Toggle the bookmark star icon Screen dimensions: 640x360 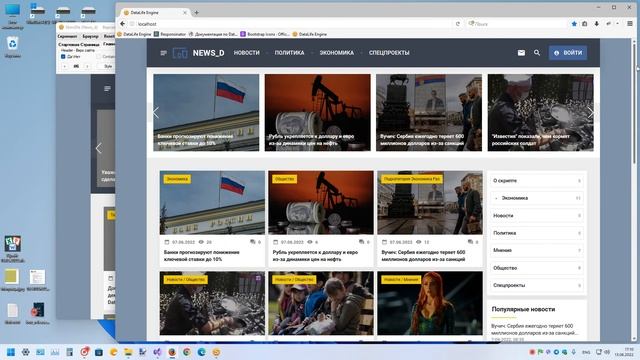pyautogui.click(x=574, y=24)
